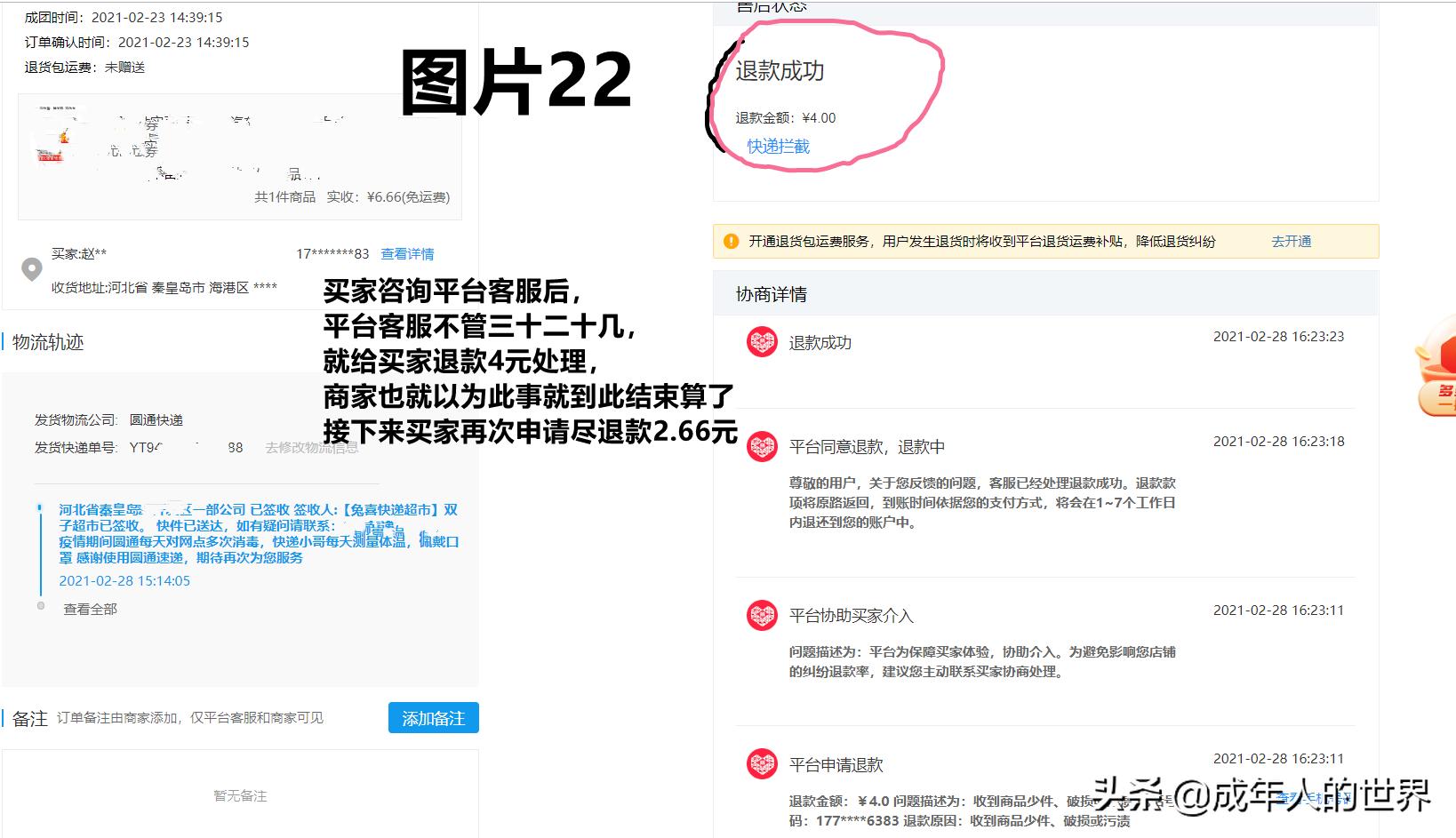Screen dimensions: 1456x838
Task: Click the heart icon beside 平台协助买家介入 entry
Action: (x=762, y=616)
